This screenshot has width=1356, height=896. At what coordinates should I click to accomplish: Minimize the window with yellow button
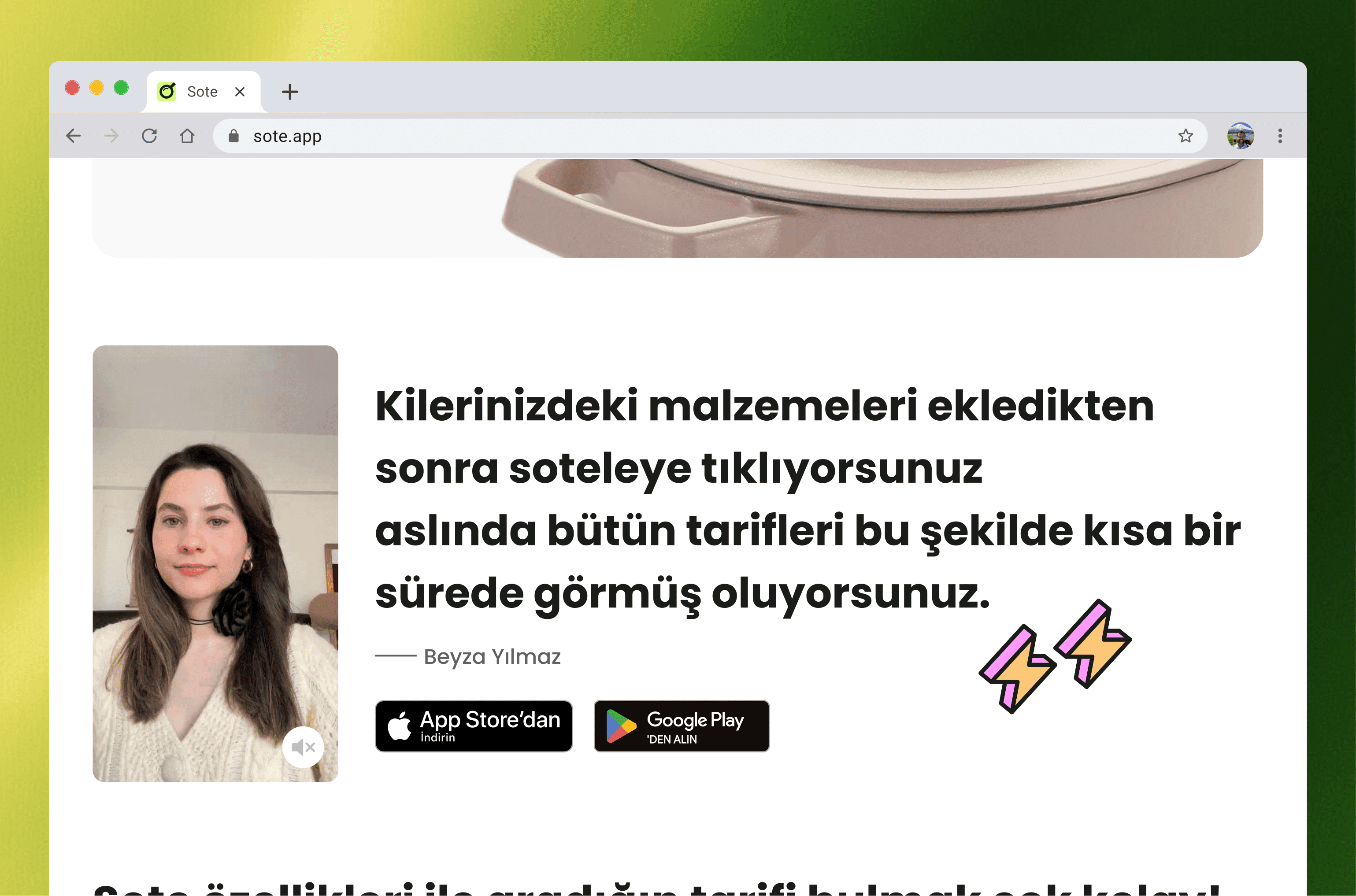pyautogui.click(x=96, y=87)
